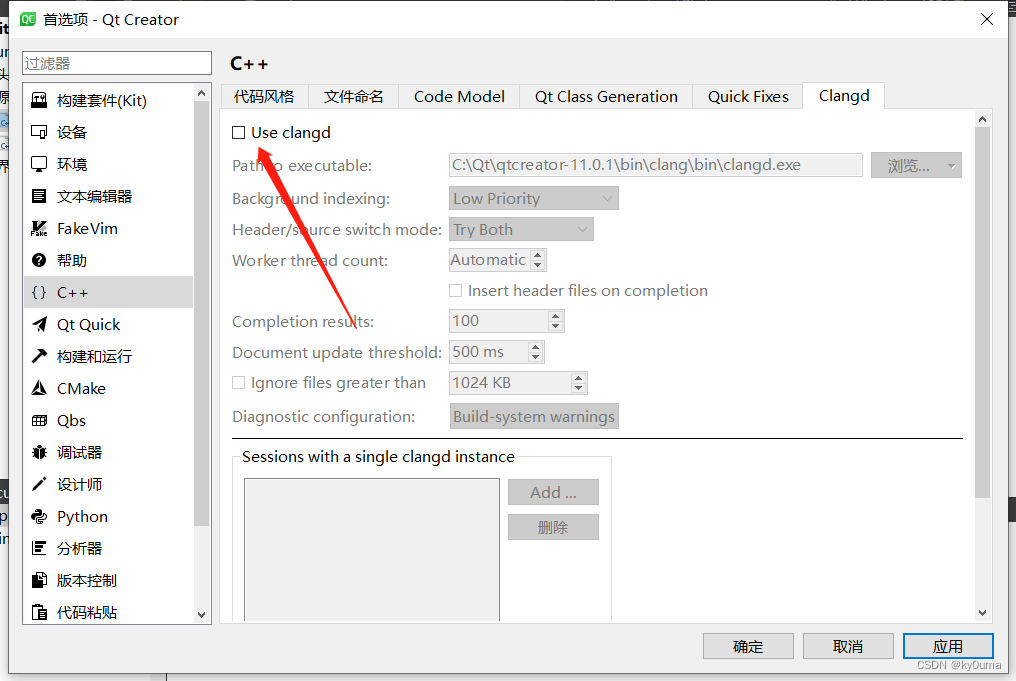Click the 过滤器 filter input field

pyautogui.click(x=117, y=63)
